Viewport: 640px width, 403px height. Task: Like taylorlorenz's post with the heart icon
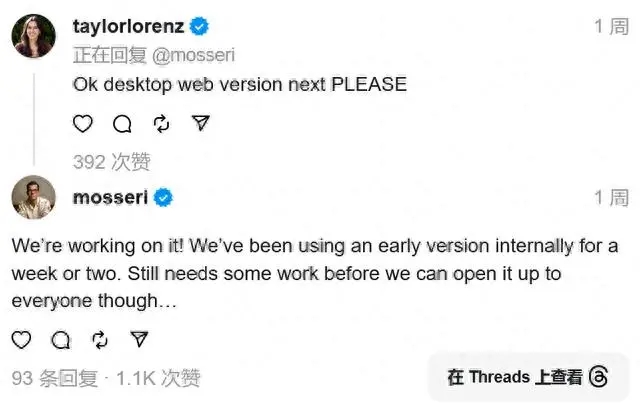pyautogui.click(x=83, y=123)
